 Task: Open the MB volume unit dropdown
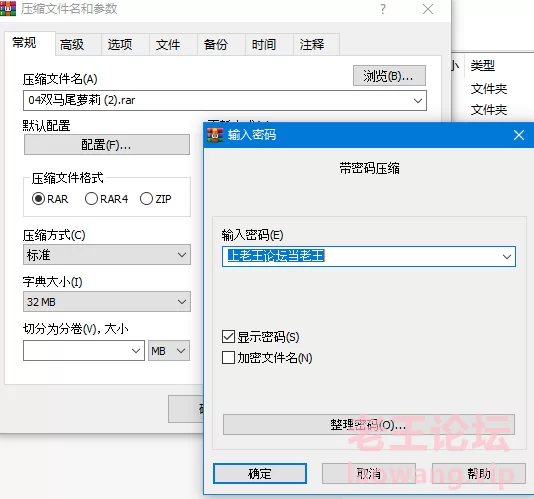(169, 350)
